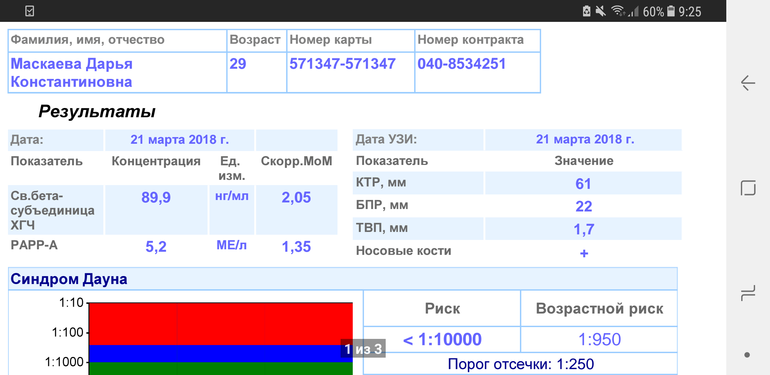The height and width of the screenshot is (375, 770).
Task: Tap the Android back navigation arrow
Action: tap(747, 83)
